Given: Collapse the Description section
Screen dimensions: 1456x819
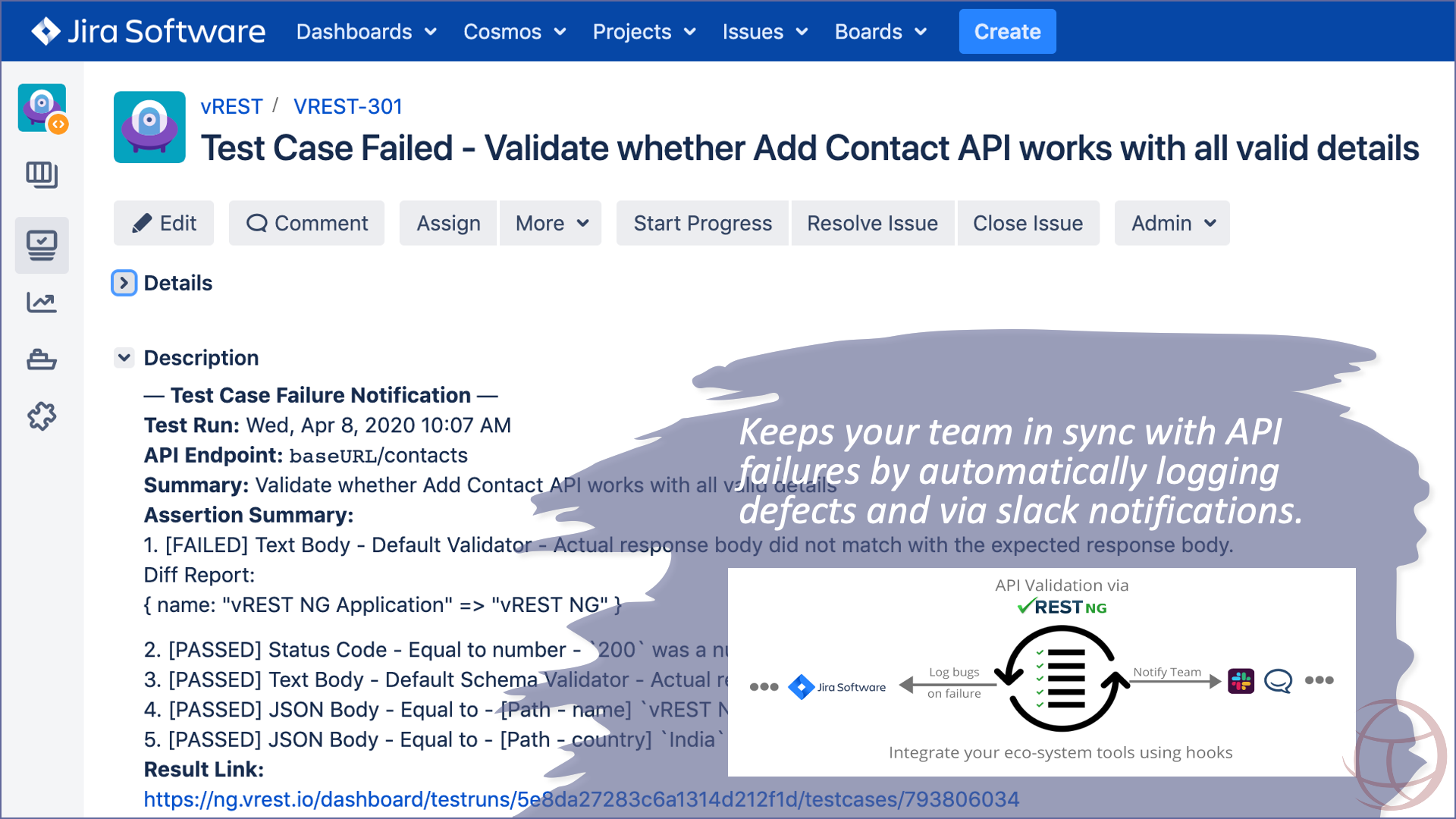Looking at the screenshot, I should (124, 357).
